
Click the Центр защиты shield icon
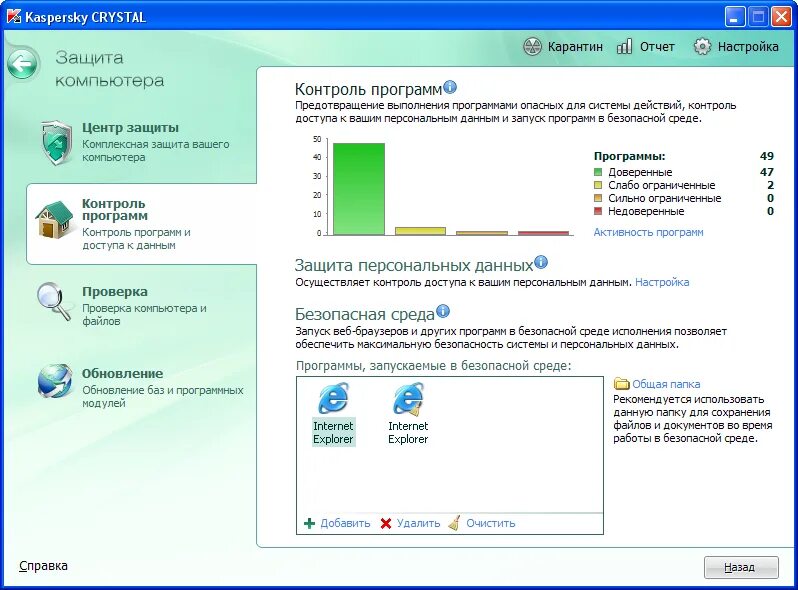(57, 143)
